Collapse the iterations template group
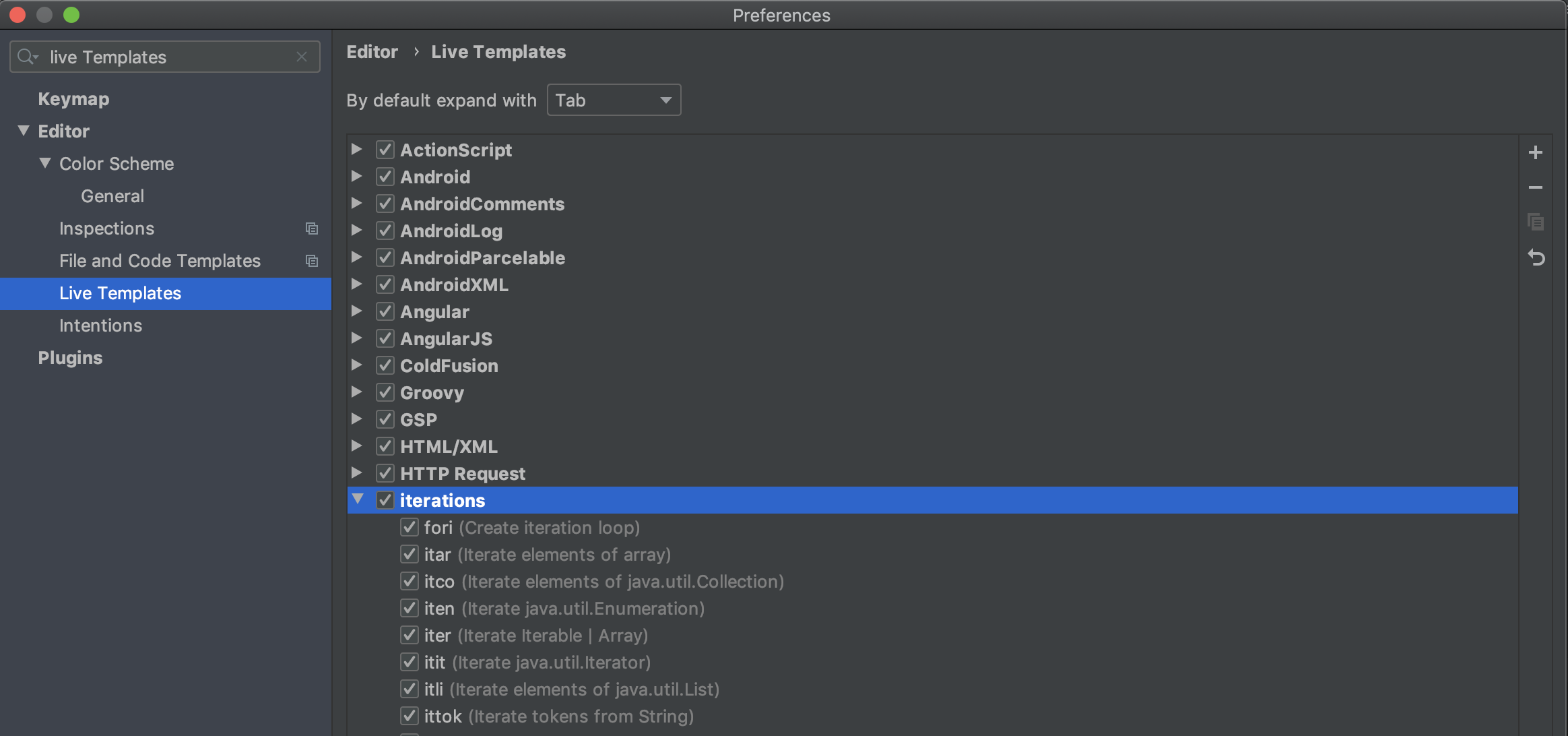This screenshot has height=736, width=1568. click(x=358, y=499)
